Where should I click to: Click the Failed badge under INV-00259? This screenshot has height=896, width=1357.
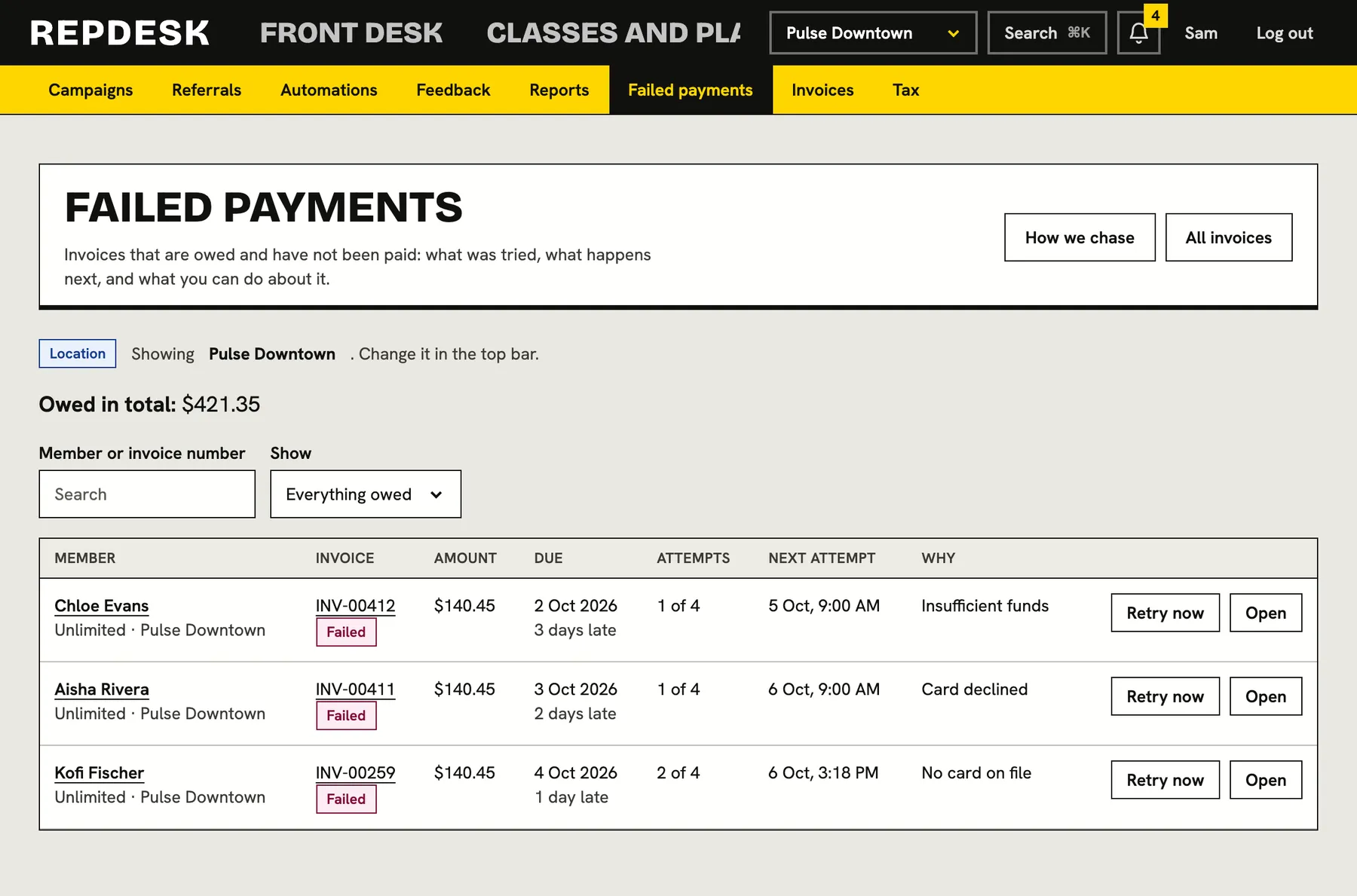pos(346,800)
